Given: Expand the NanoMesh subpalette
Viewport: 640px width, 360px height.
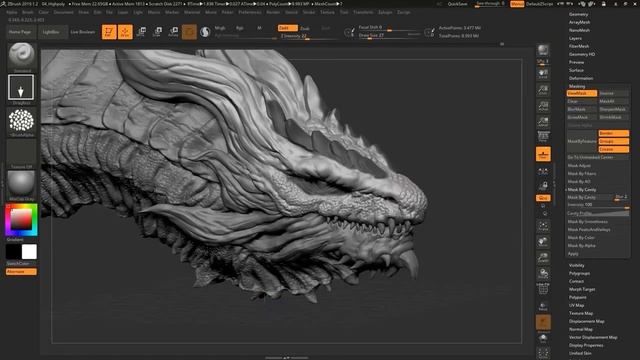Looking at the screenshot, I should tap(579, 30).
